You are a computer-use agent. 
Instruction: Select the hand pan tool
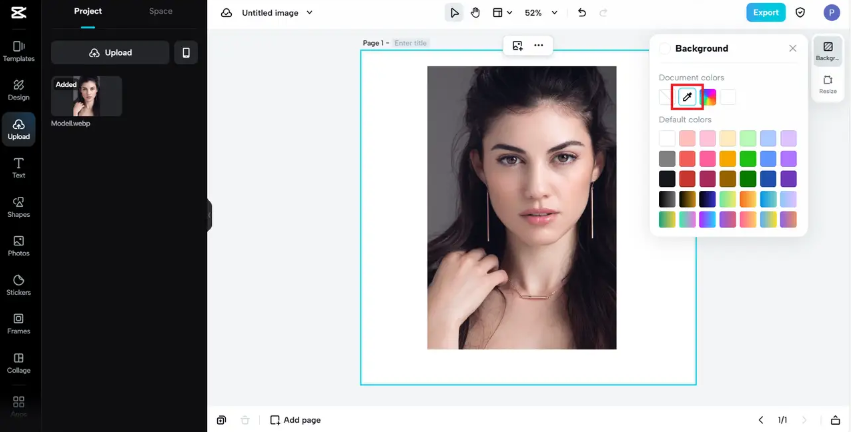(x=475, y=12)
